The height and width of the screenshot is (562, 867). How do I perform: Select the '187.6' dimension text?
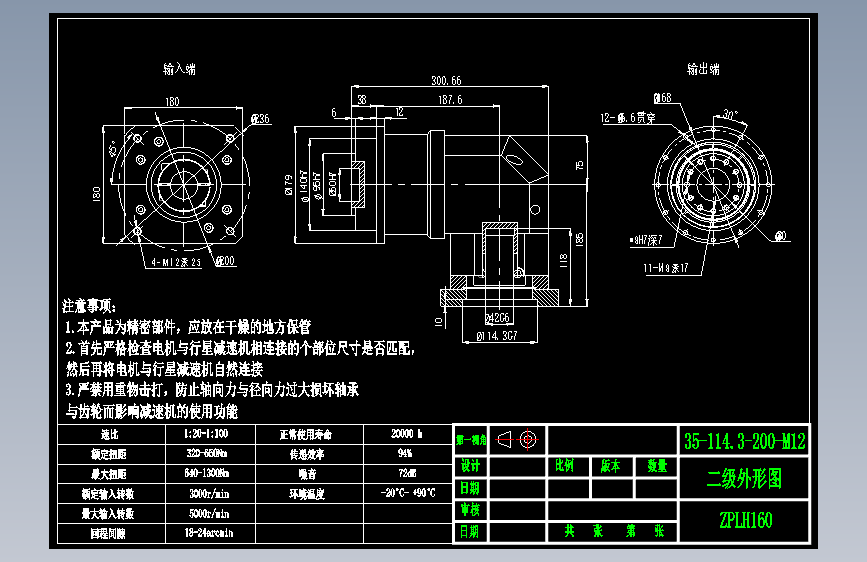pyautogui.click(x=451, y=100)
